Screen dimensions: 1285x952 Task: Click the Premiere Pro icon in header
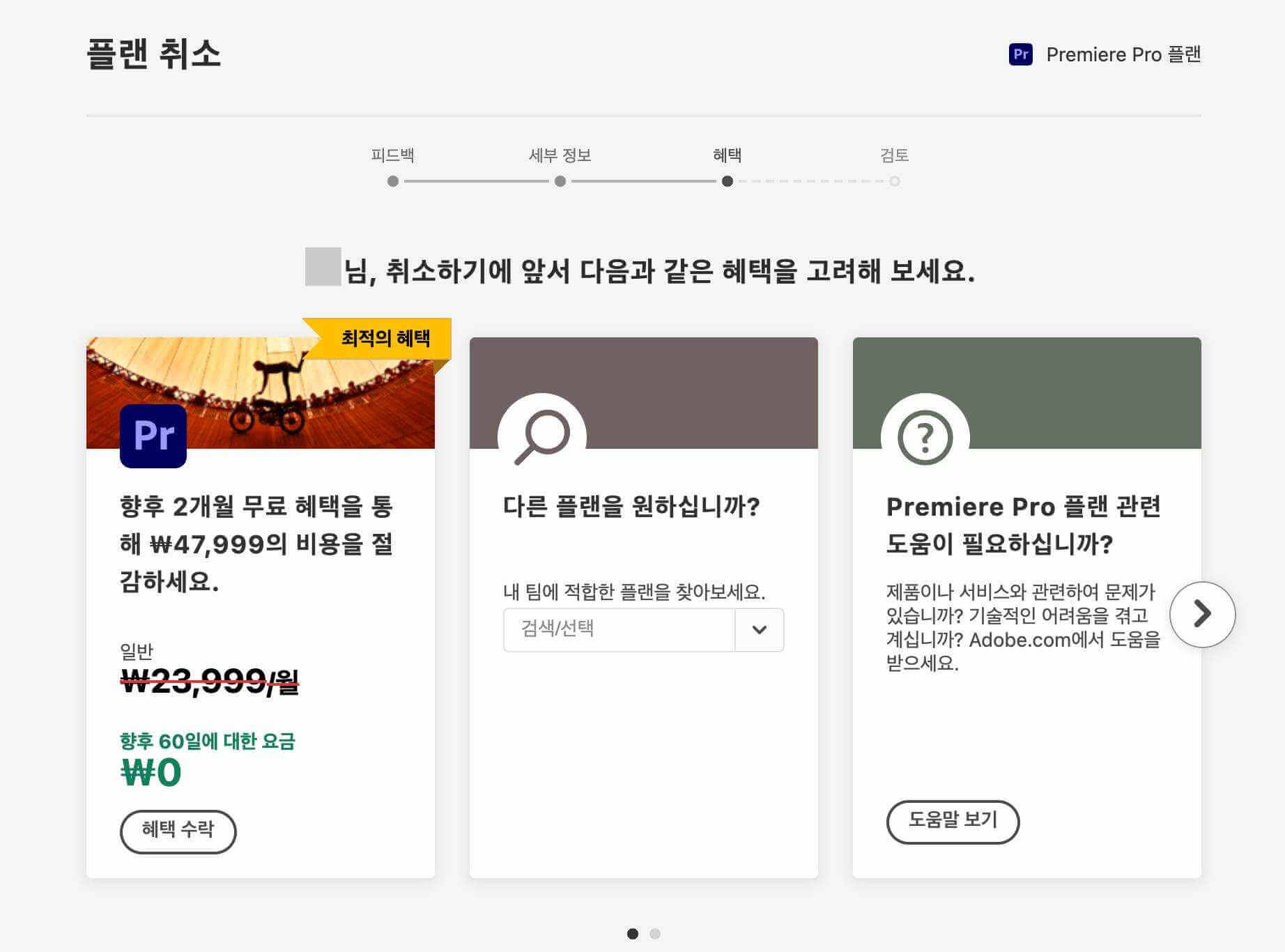[x=1020, y=54]
